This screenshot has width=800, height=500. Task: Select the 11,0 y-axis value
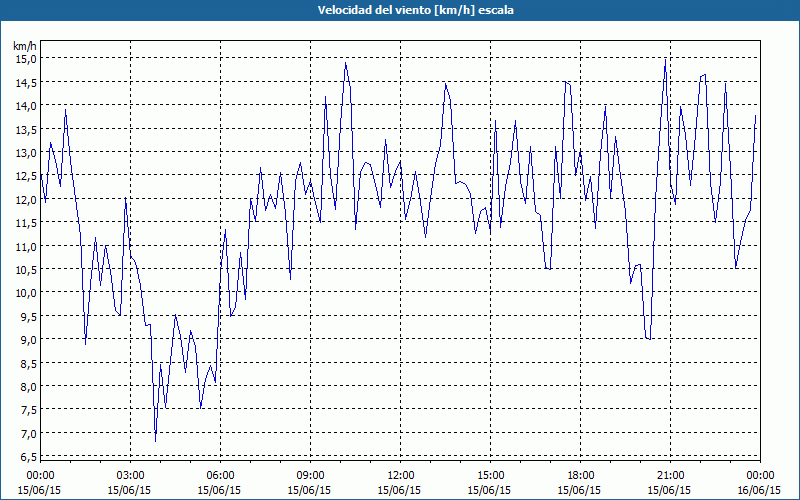click(27, 246)
